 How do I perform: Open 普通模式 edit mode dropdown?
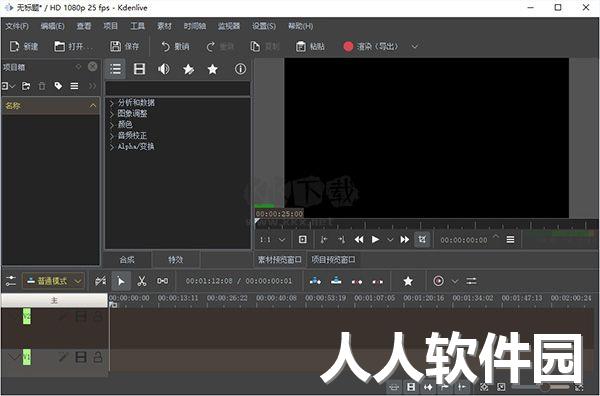[x=54, y=281]
